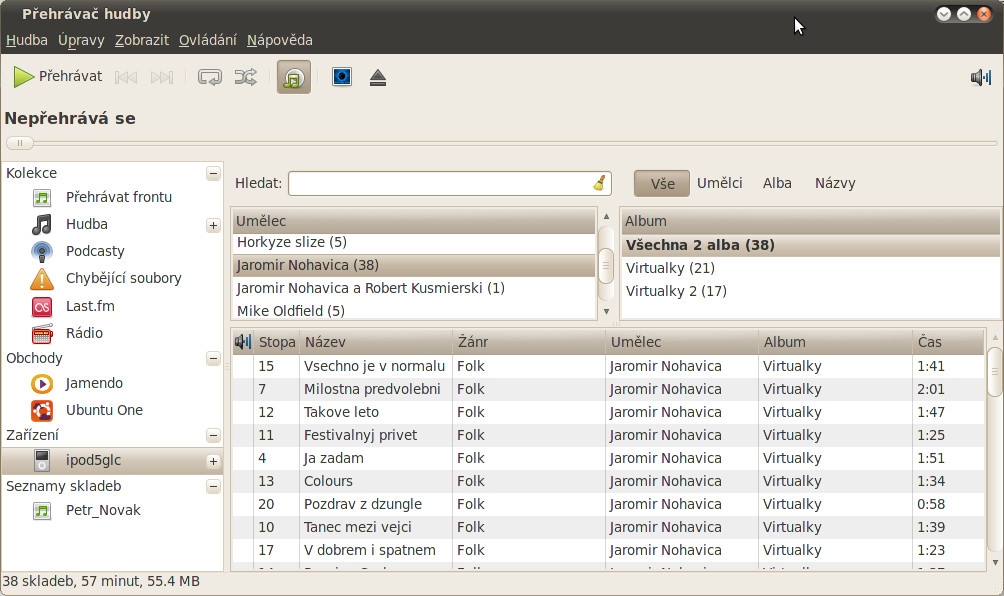The width and height of the screenshot is (1004, 596).
Task: Click the green Přehrávat play button
Action: pyautogui.click(x=58, y=77)
